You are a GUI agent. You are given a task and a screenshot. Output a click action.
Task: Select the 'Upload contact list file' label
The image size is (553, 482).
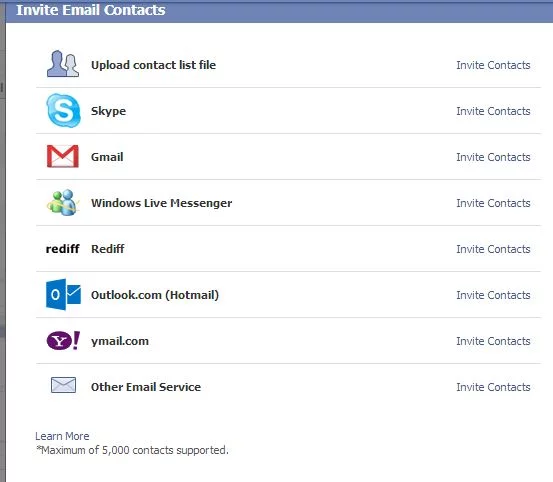pos(153,65)
